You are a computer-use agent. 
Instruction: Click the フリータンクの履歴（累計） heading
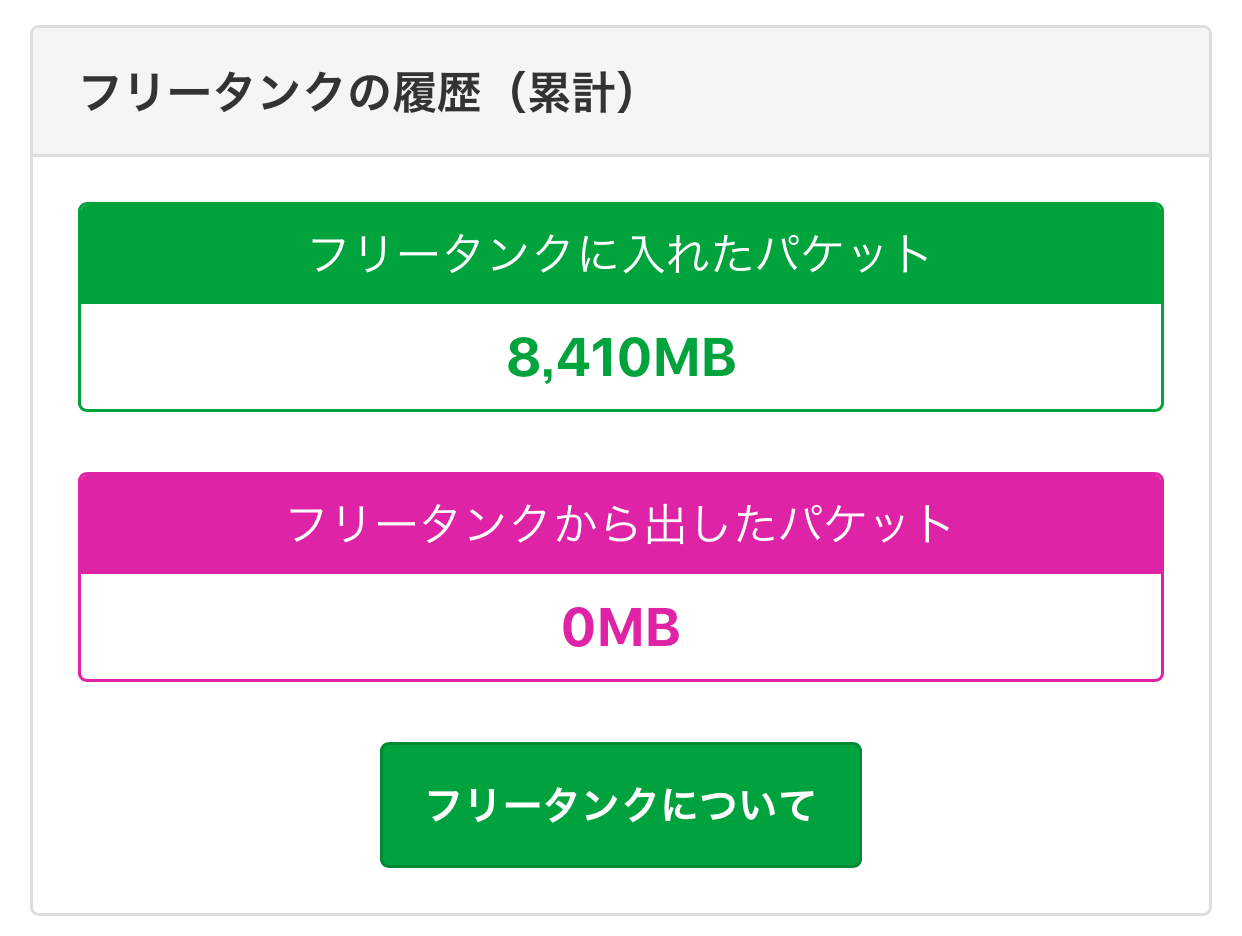click(x=358, y=93)
